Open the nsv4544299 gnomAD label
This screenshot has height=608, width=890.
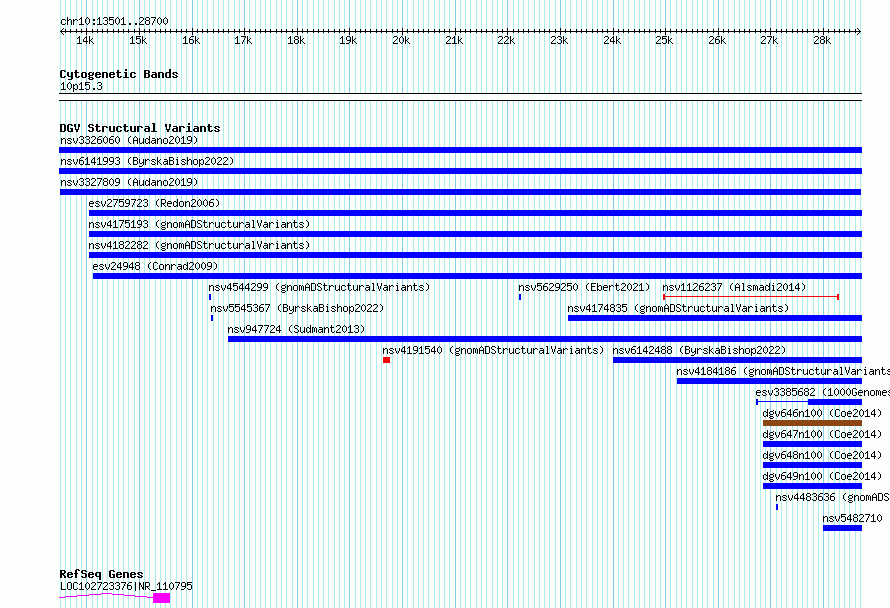(319, 287)
